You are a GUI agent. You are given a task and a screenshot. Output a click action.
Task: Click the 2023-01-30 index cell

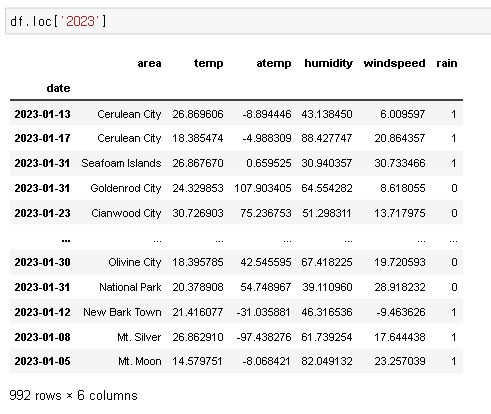42,262
